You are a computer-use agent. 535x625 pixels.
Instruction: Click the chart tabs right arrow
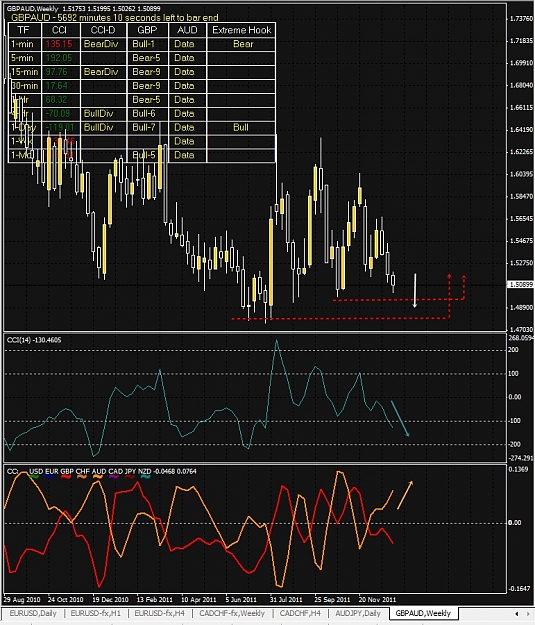click(x=530, y=613)
